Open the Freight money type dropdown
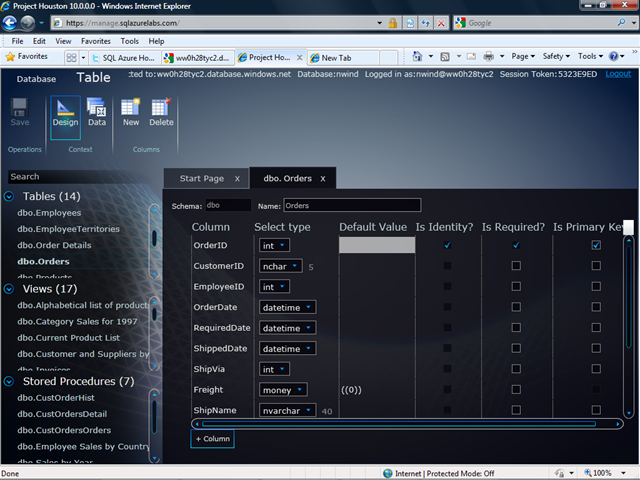Viewport: 640px width, 480px height. [x=283, y=390]
